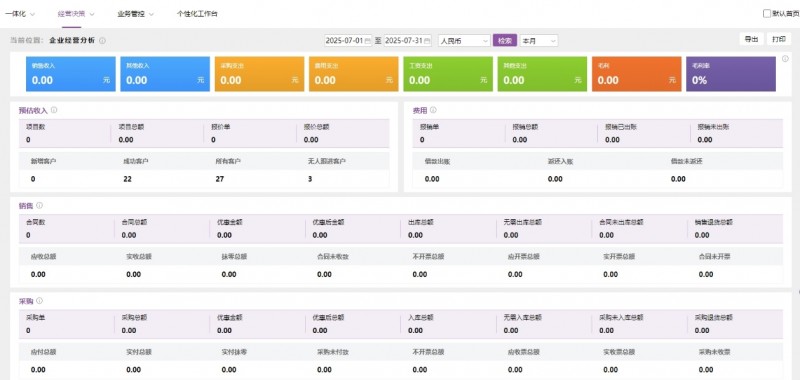Click info icon next to 销售 section
The image size is (800, 380).
39,206
